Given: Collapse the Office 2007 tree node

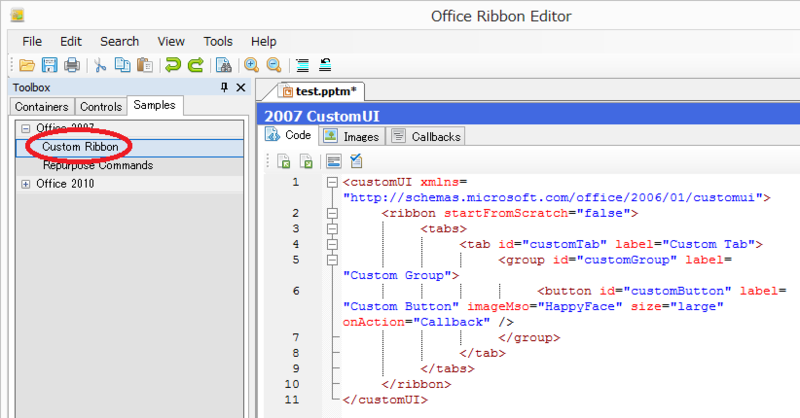Looking at the screenshot, I should [x=26, y=128].
